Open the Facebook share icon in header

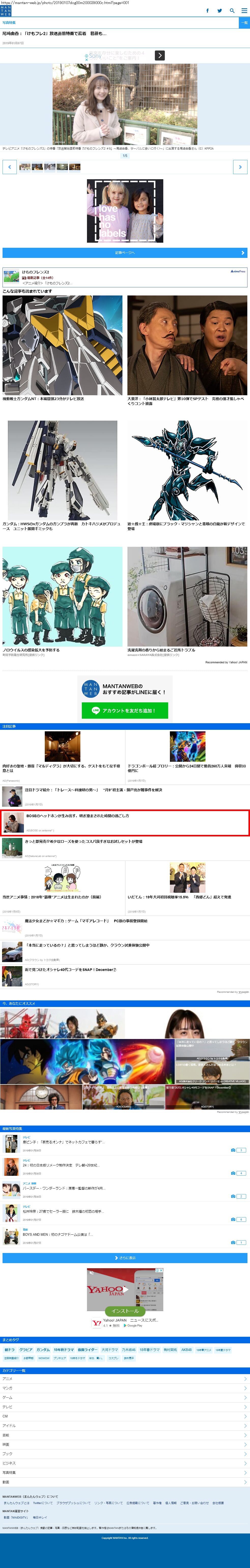(207, 10)
